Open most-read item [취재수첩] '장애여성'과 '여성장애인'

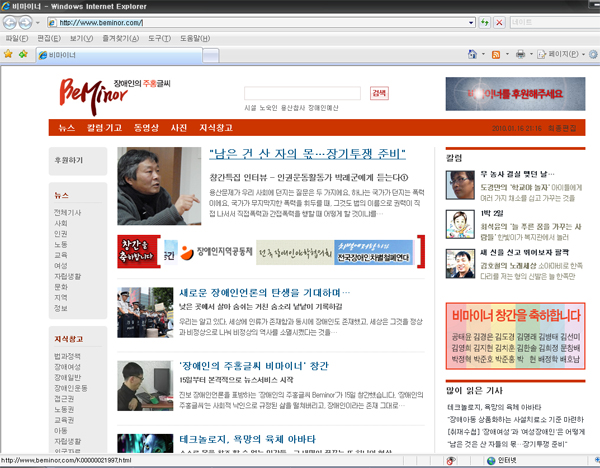click(x=516, y=432)
